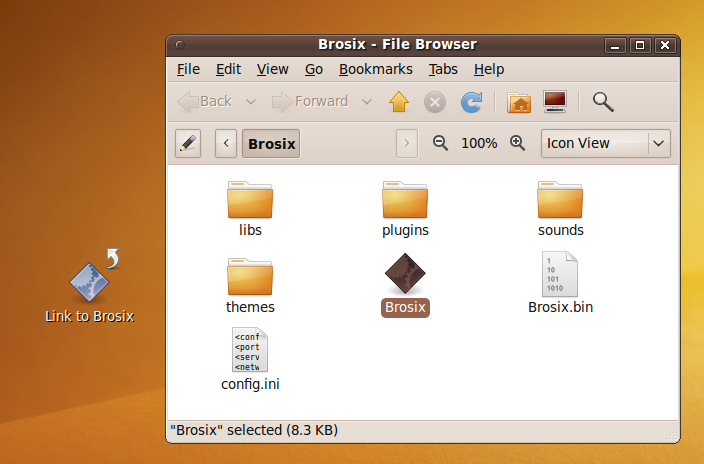Open the Help menu
The image size is (704, 464).
[489, 69]
